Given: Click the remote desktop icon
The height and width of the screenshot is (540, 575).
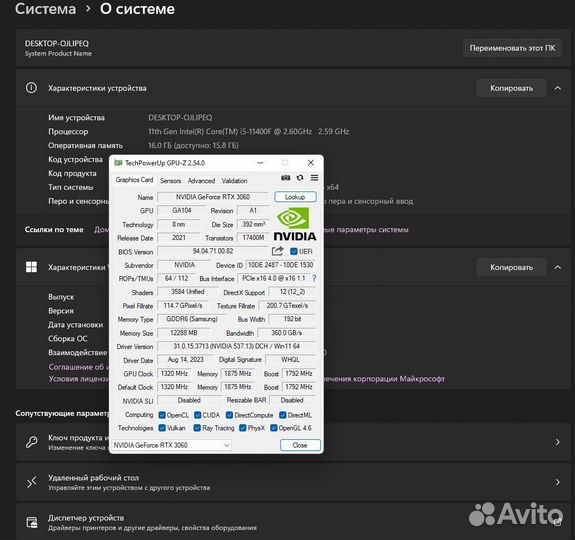Looking at the screenshot, I should click(32, 482).
